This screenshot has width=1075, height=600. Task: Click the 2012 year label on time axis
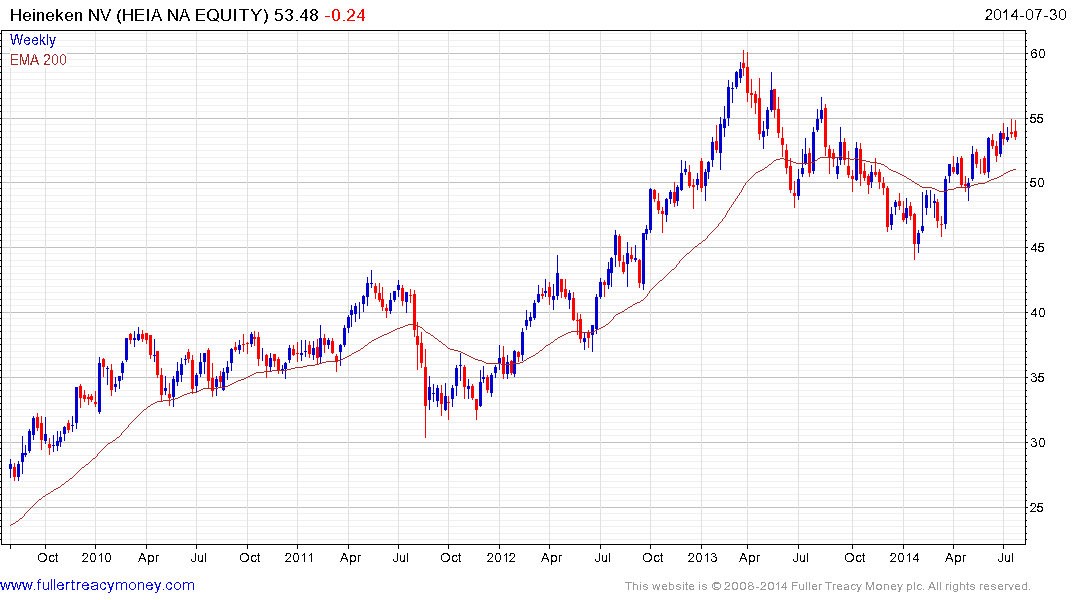(x=501, y=557)
